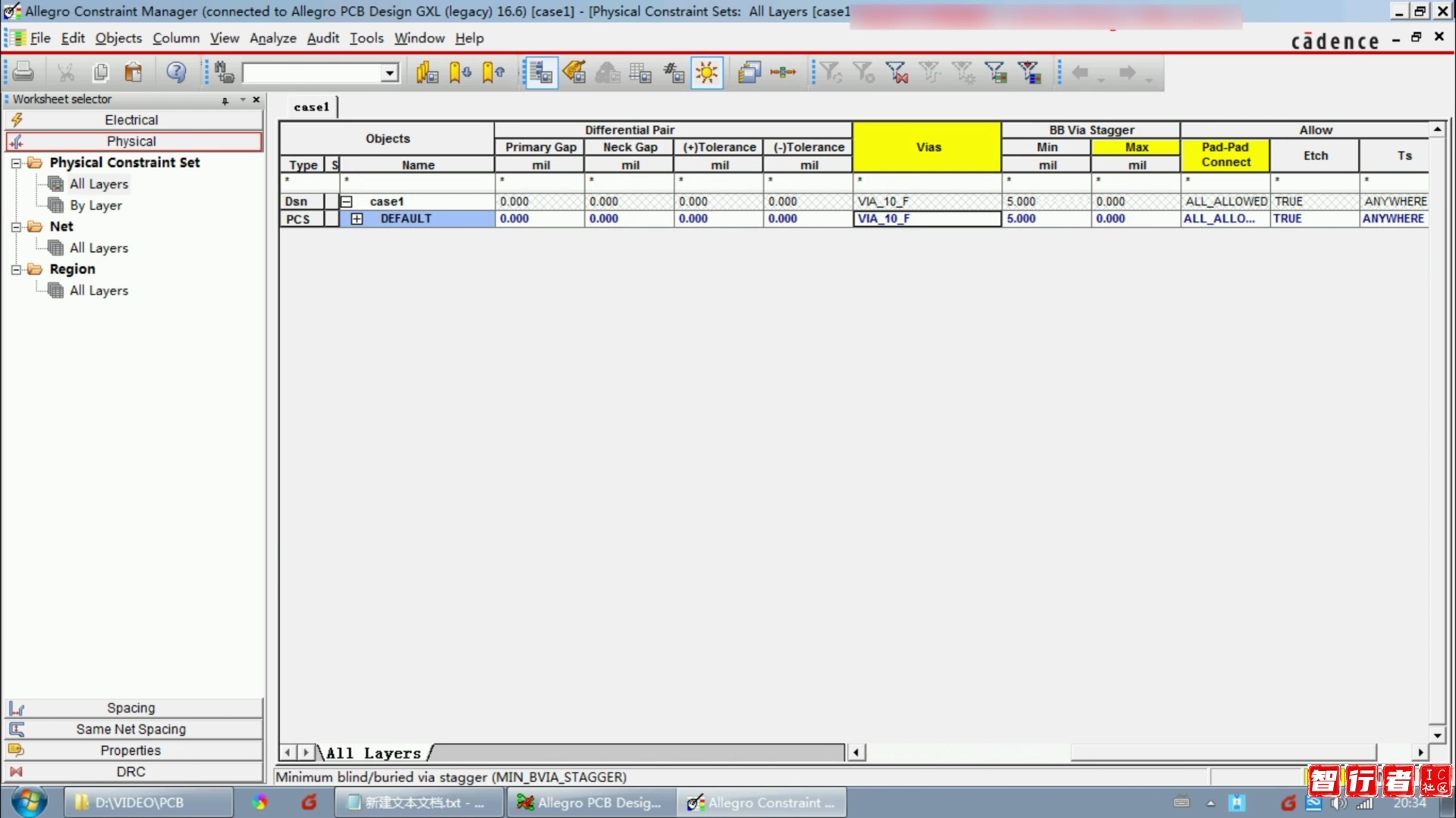The width and height of the screenshot is (1456, 818).
Task: Click the last filter funnel toolbar icon
Action: pos(1030,72)
